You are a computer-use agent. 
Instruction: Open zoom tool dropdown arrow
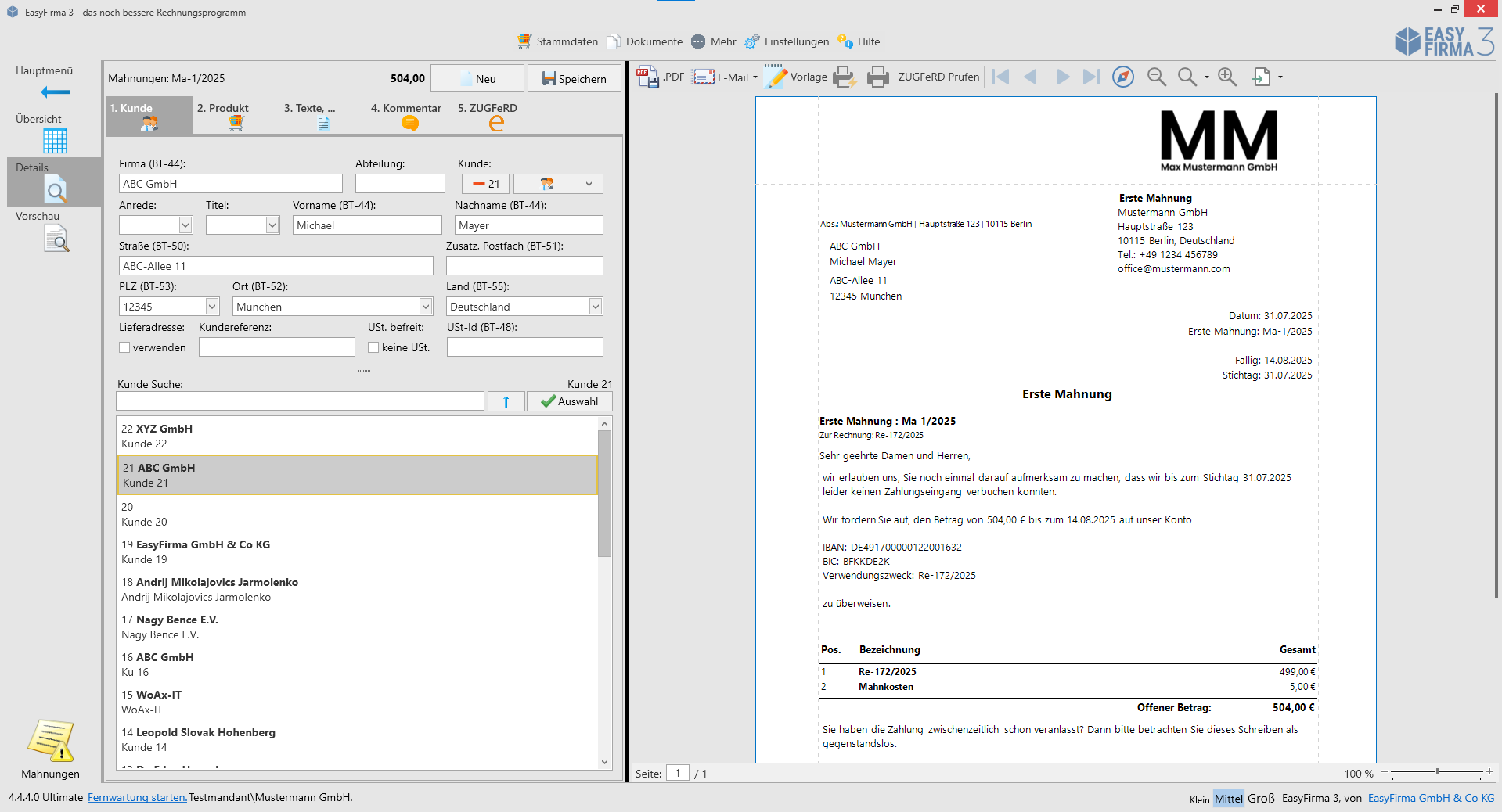1207,77
